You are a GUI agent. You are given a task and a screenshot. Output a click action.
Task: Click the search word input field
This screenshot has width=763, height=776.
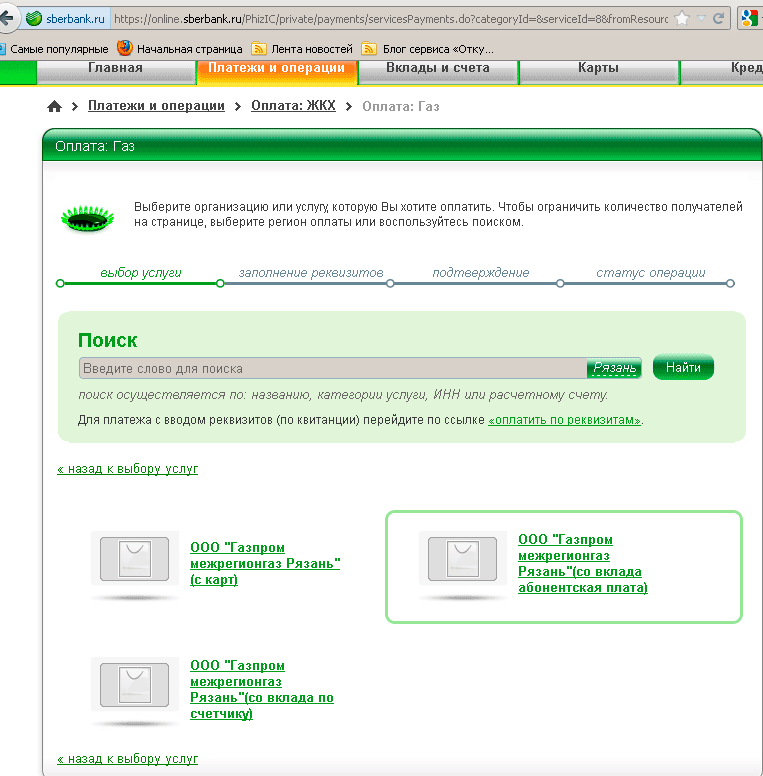pos(330,368)
